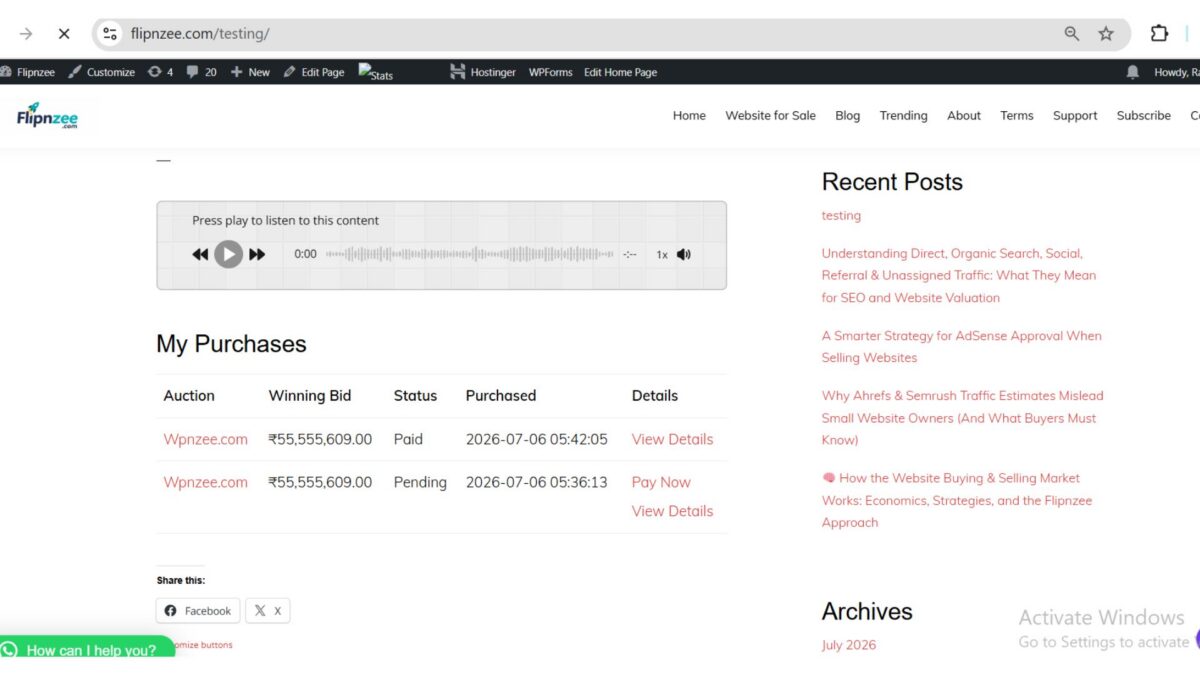The height and width of the screenshot is (675, 1200).
Task: Open the About navigation link
Action: pyautogui.click(x=964, y=116)
